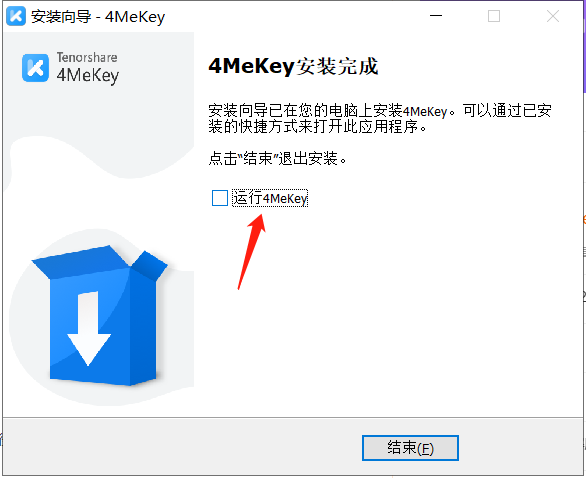Click the red arrow pointing at the checkbox
This screenshot has height=478, width=586.
(x=252, y=251)
